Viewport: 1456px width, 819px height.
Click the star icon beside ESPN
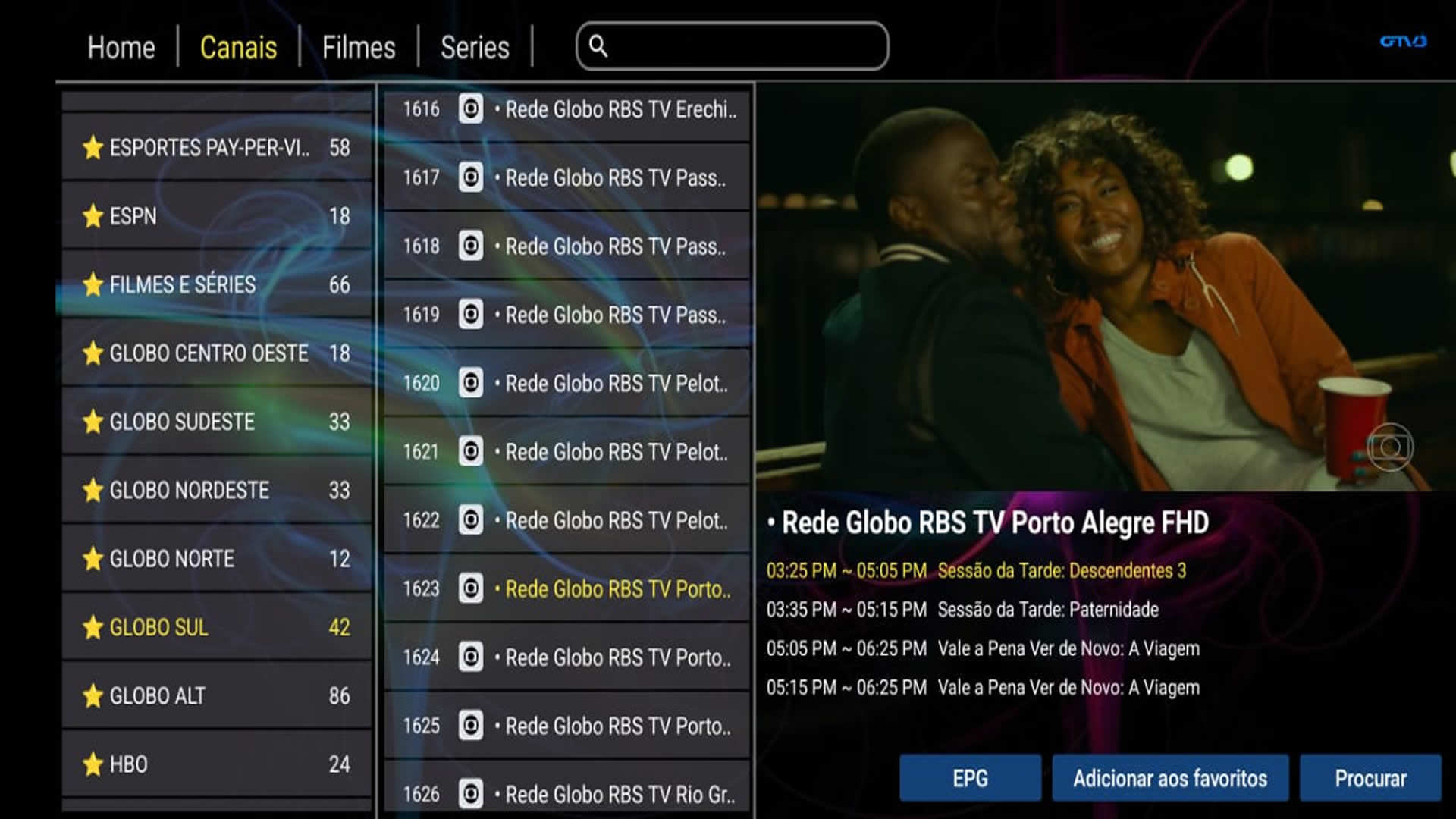[x=93, y=216]
